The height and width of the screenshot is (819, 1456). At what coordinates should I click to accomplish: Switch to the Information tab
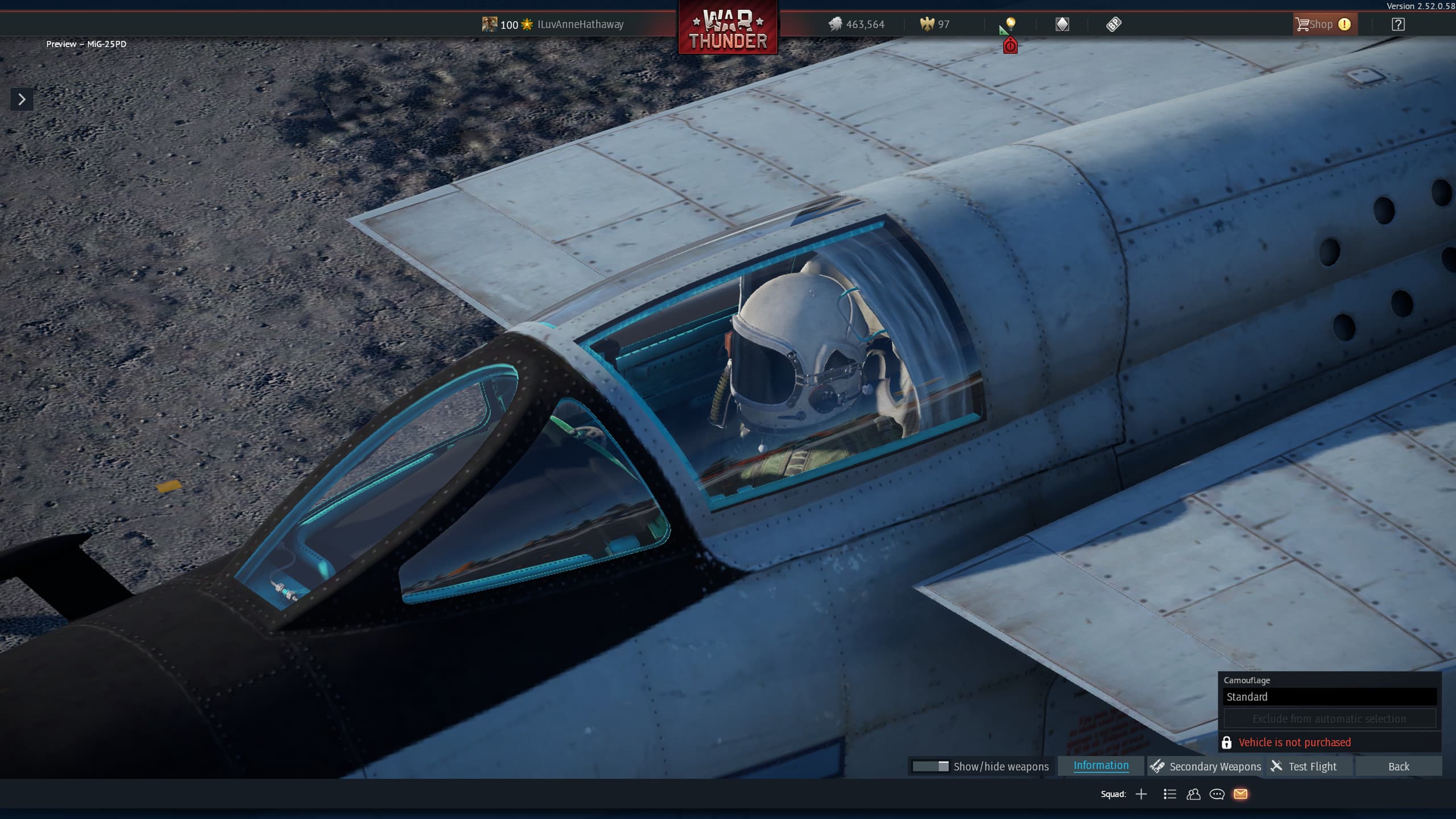tap(1101, 766)
